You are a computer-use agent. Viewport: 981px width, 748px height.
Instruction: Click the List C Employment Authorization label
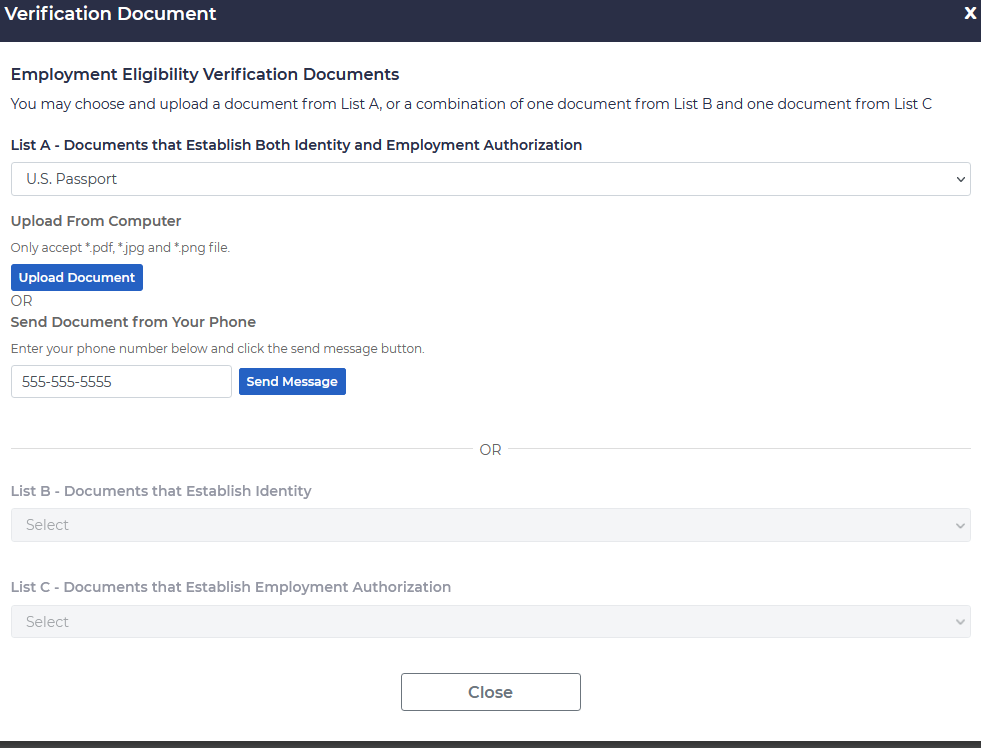pyautogui.click(x=231, y=587)
